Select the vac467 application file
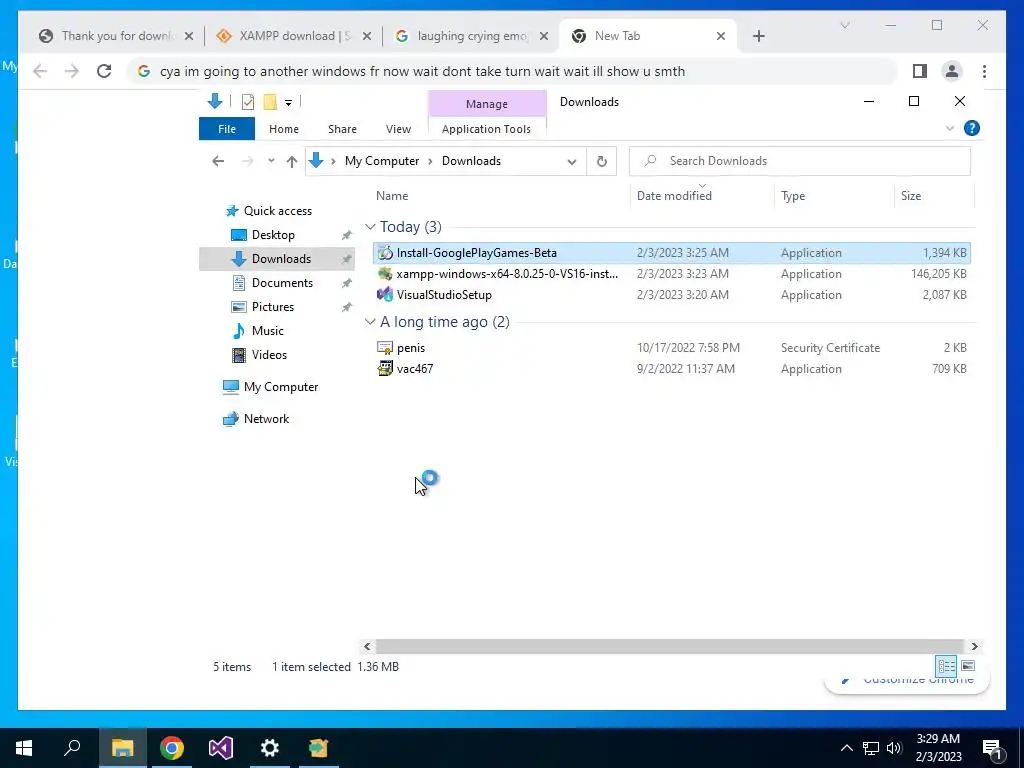Image resolution: width=1024 pixels, height=768 pixels. pos(671,369)
